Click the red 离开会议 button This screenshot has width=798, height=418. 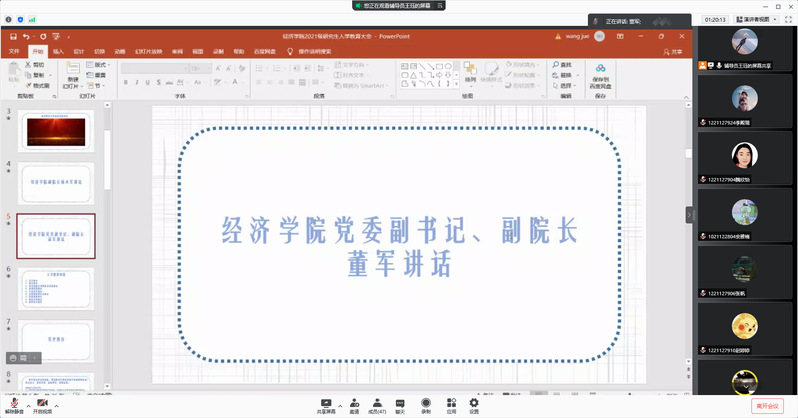point(768,405)
